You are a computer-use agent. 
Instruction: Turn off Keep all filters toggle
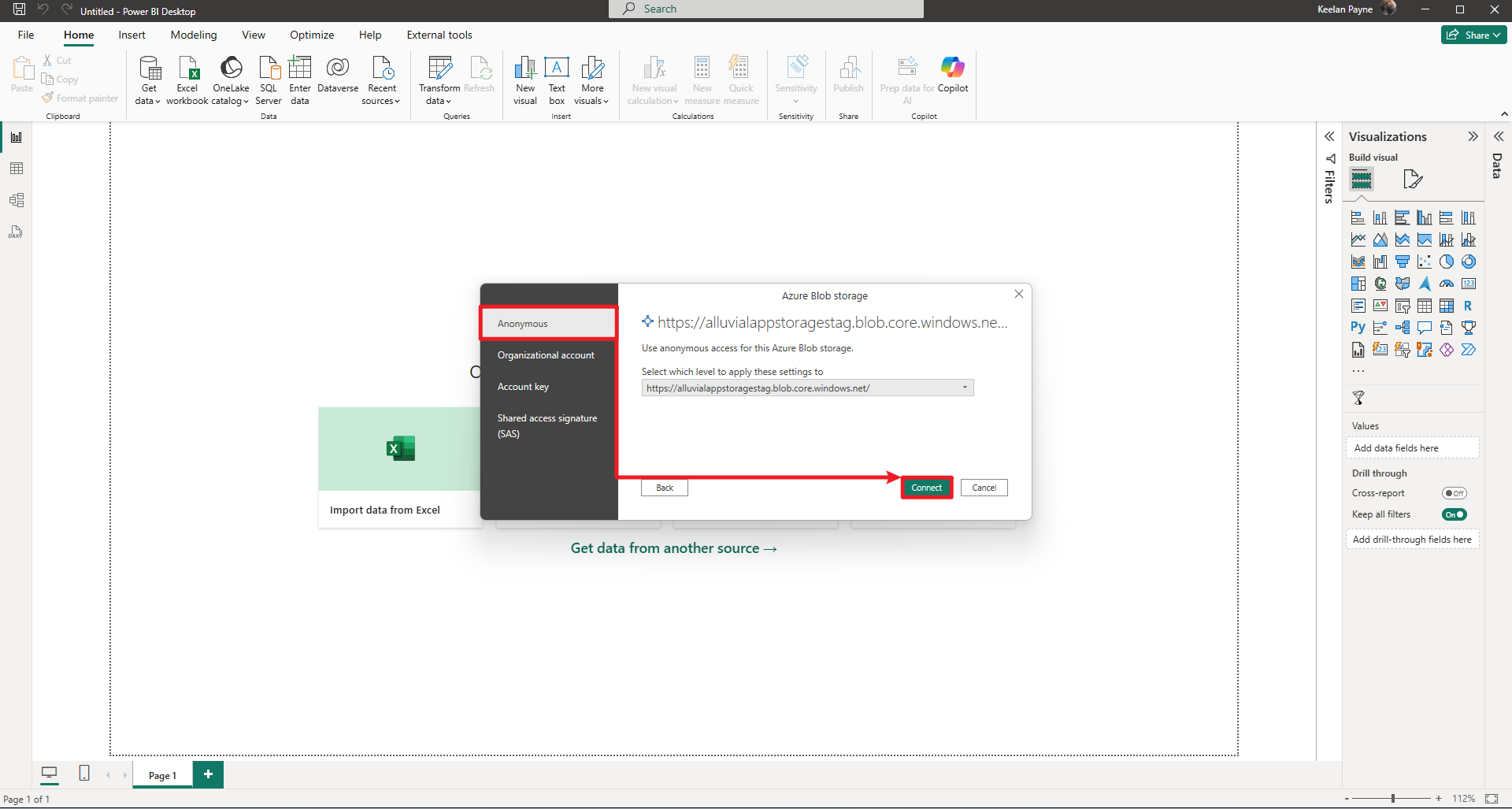(x=1454, y=514)
